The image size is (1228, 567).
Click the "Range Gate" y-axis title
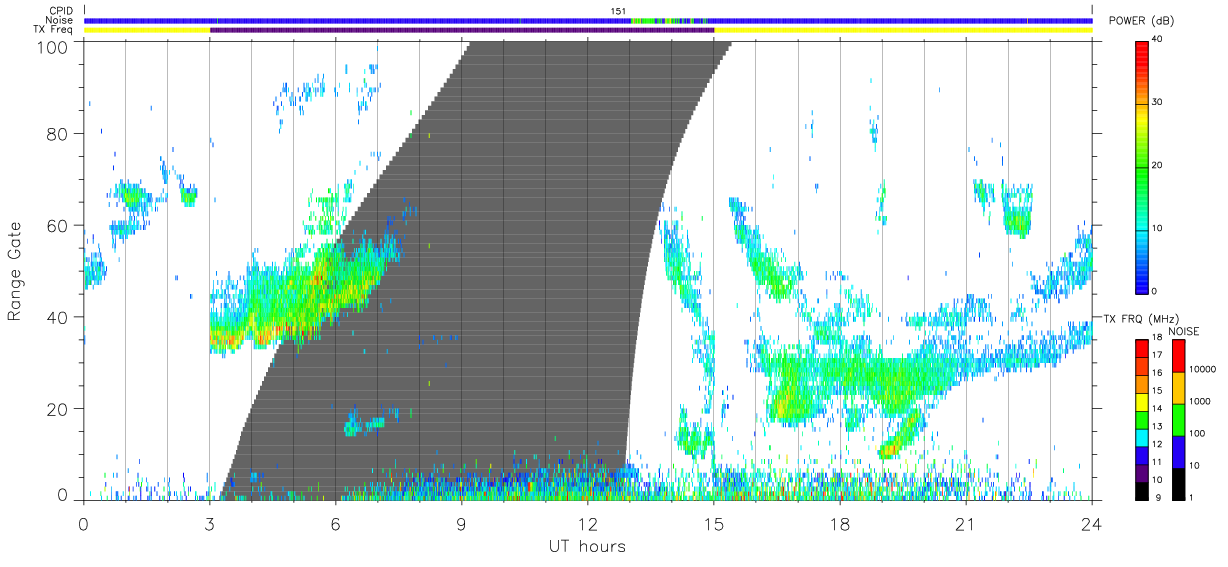click(14, 270)
